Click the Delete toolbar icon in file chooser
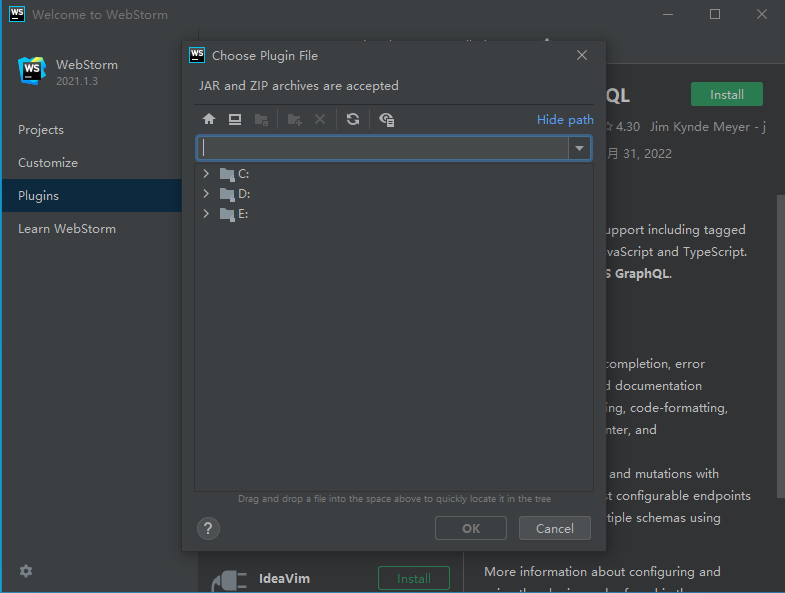785x593 pixels. point(320,119)
